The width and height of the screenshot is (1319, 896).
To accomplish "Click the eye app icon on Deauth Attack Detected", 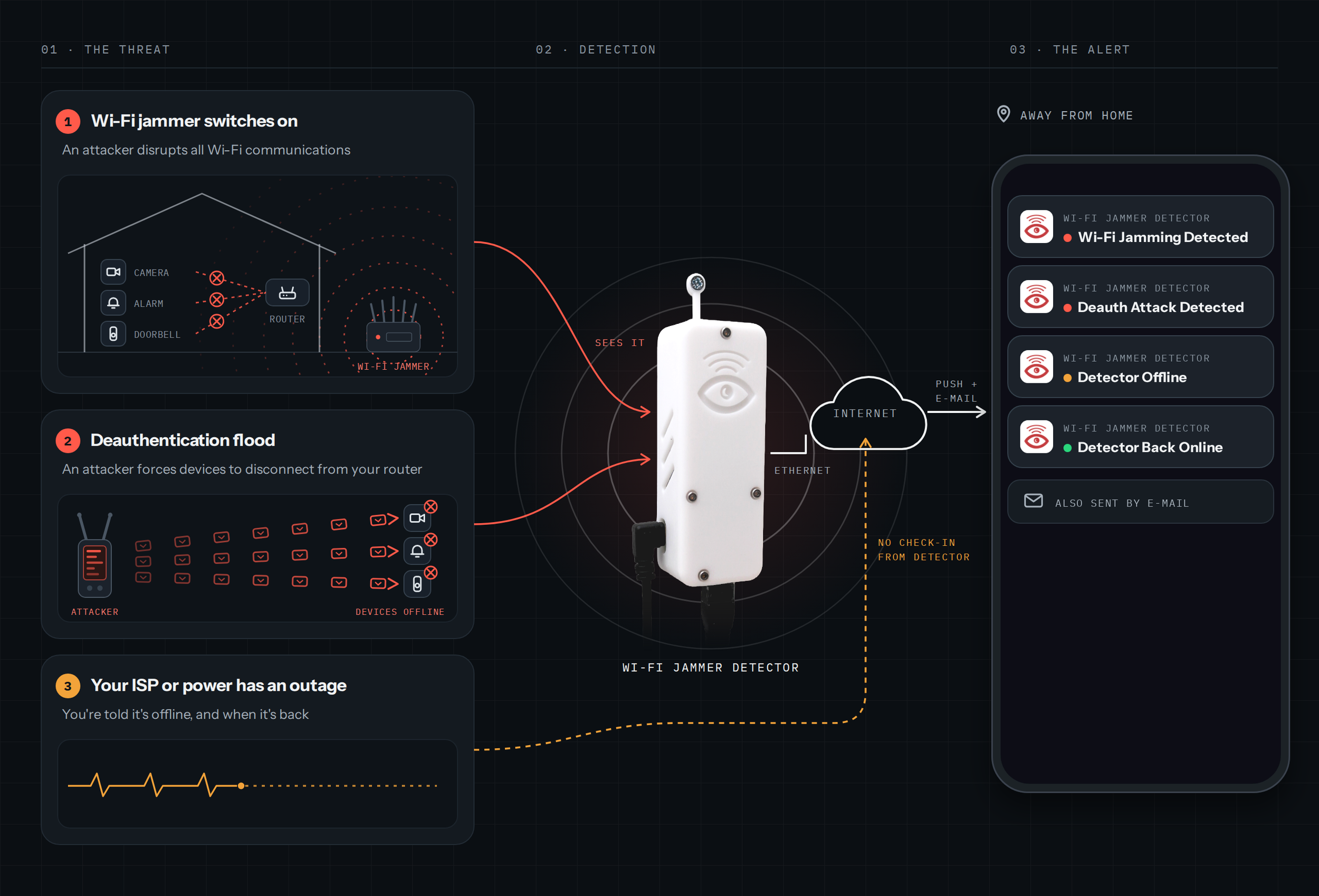I will [1036, 297].
